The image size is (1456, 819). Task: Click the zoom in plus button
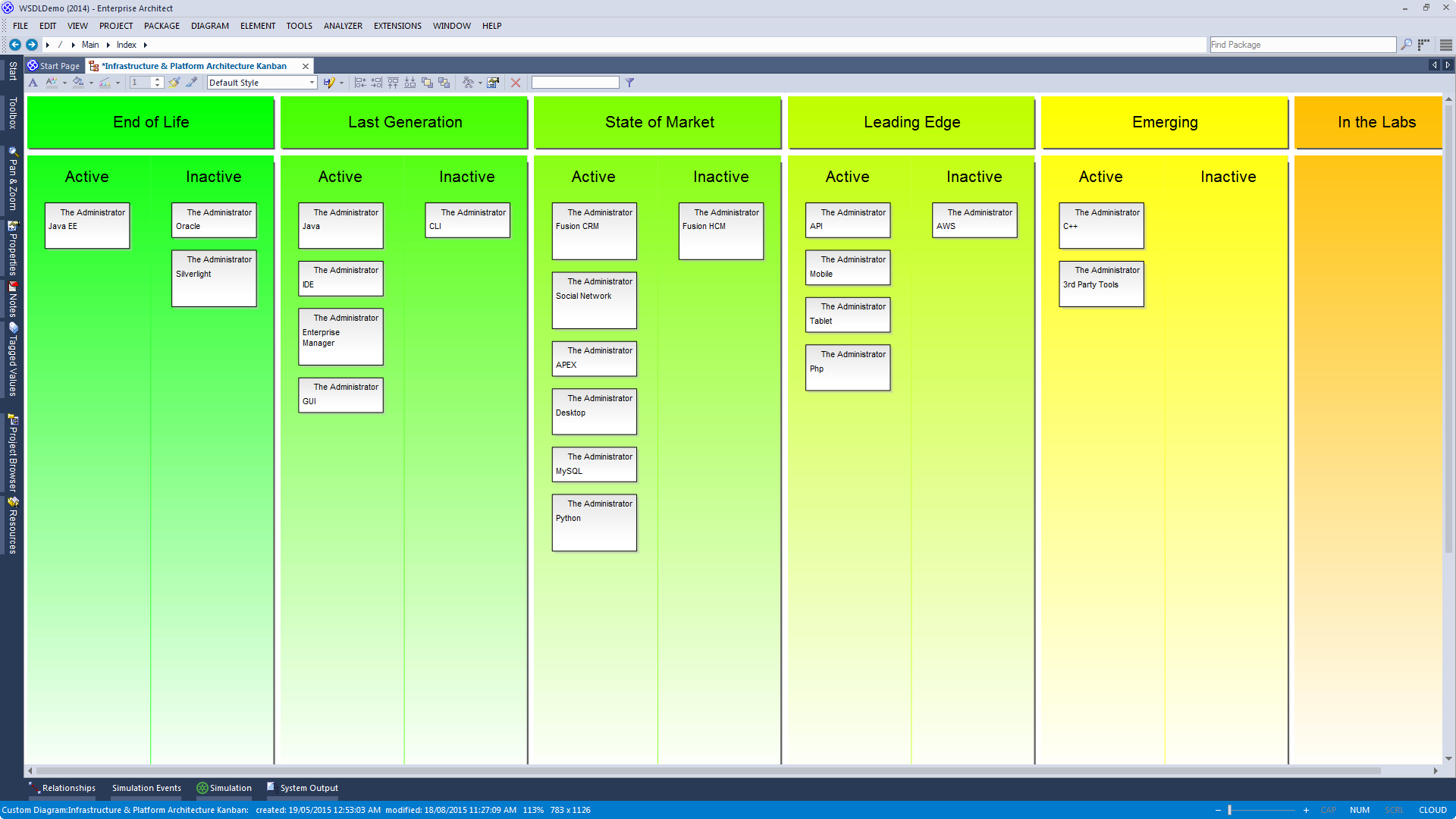tap(1306, 810)
